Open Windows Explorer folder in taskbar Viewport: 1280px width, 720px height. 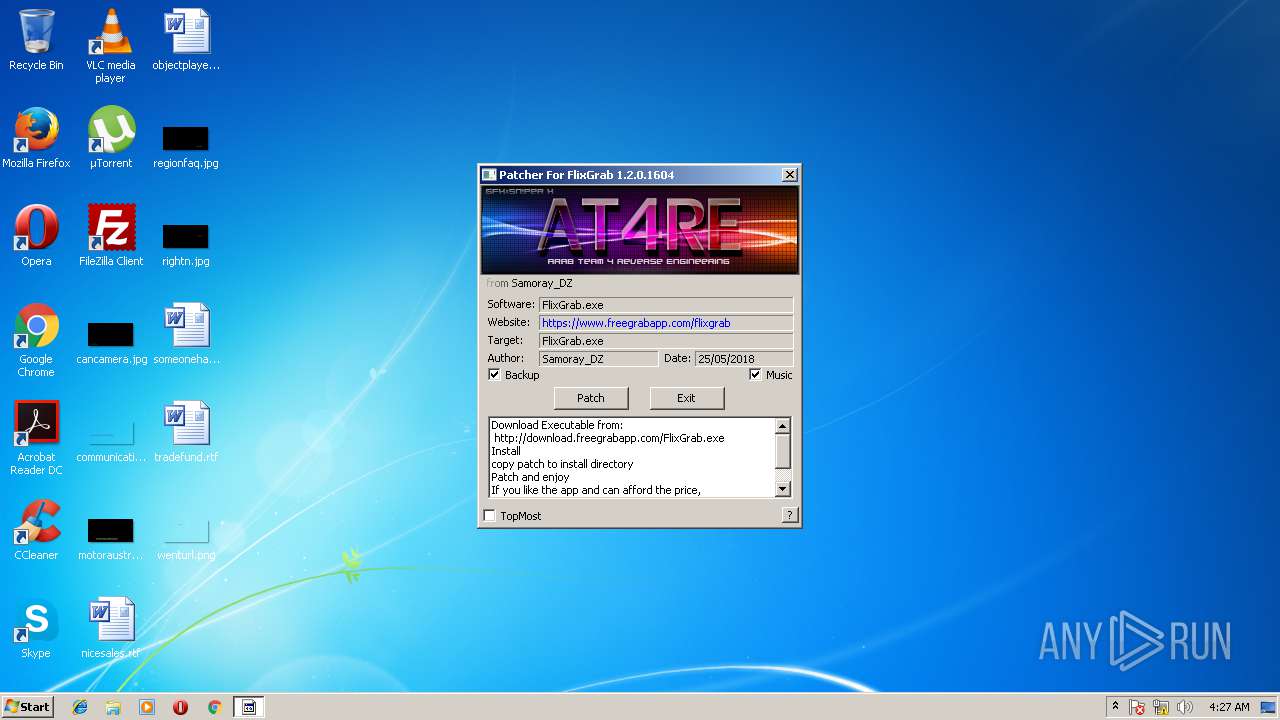(x=113, y=707)
